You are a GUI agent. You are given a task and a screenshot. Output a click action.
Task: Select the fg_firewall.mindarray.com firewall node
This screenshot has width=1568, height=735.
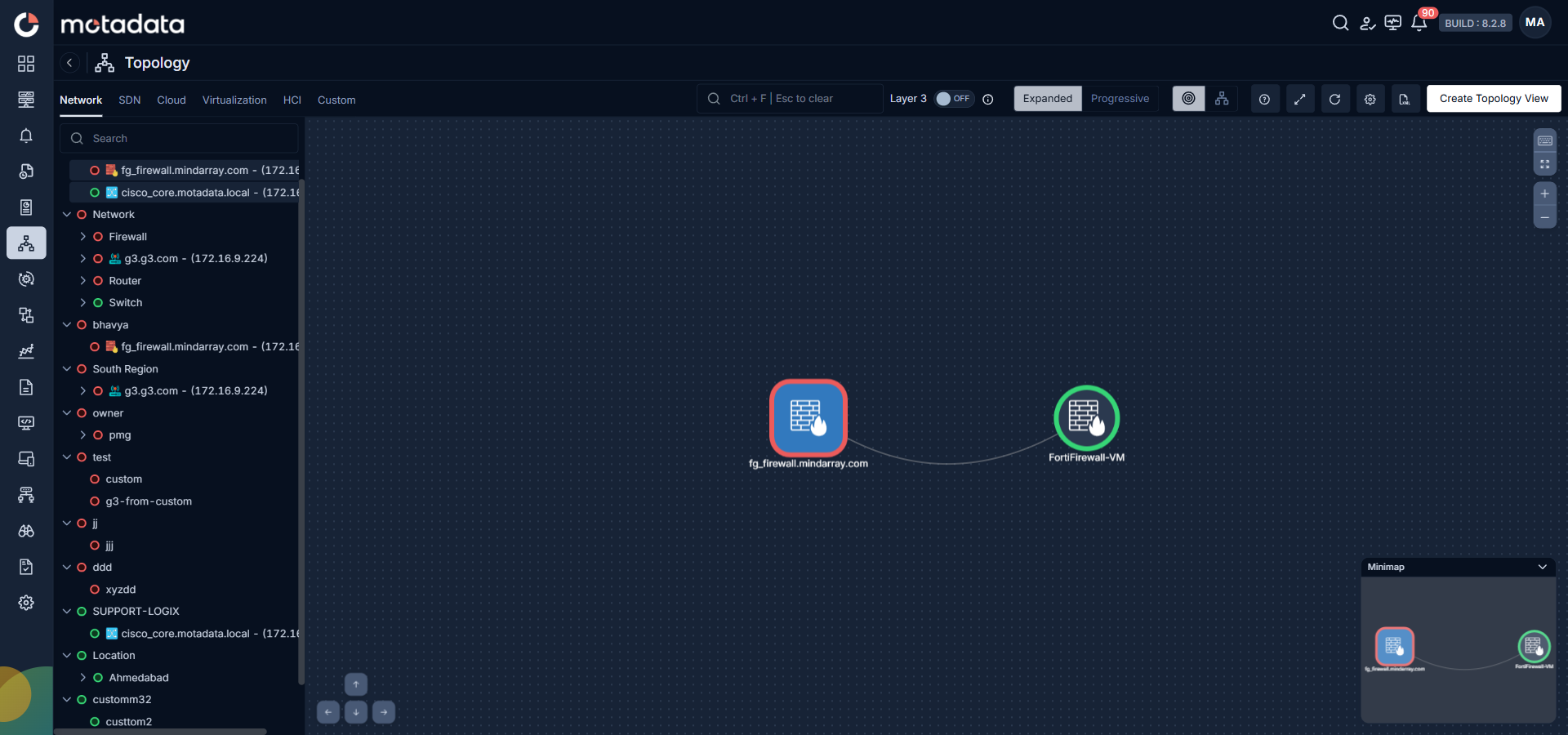pyautogui.click(x=808, y=418)
